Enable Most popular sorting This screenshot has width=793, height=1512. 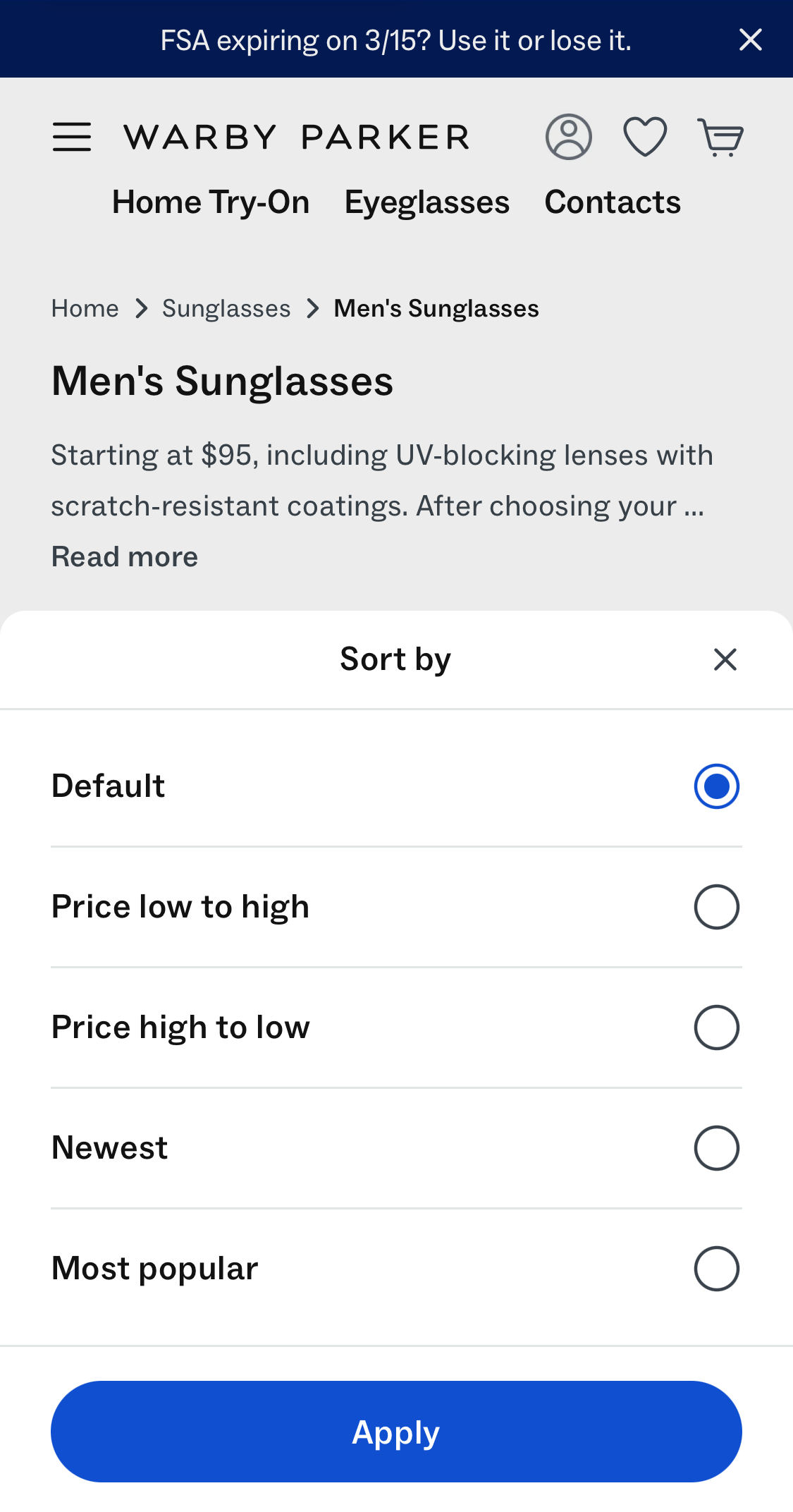(716, 1268)
